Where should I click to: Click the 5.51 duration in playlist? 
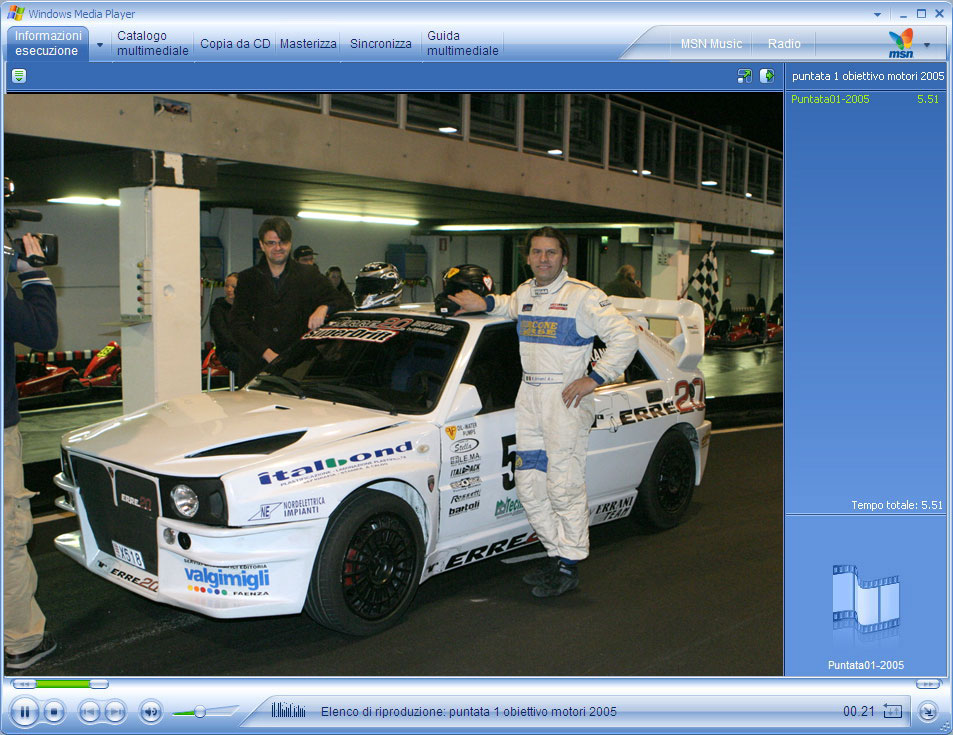point(927,99)
